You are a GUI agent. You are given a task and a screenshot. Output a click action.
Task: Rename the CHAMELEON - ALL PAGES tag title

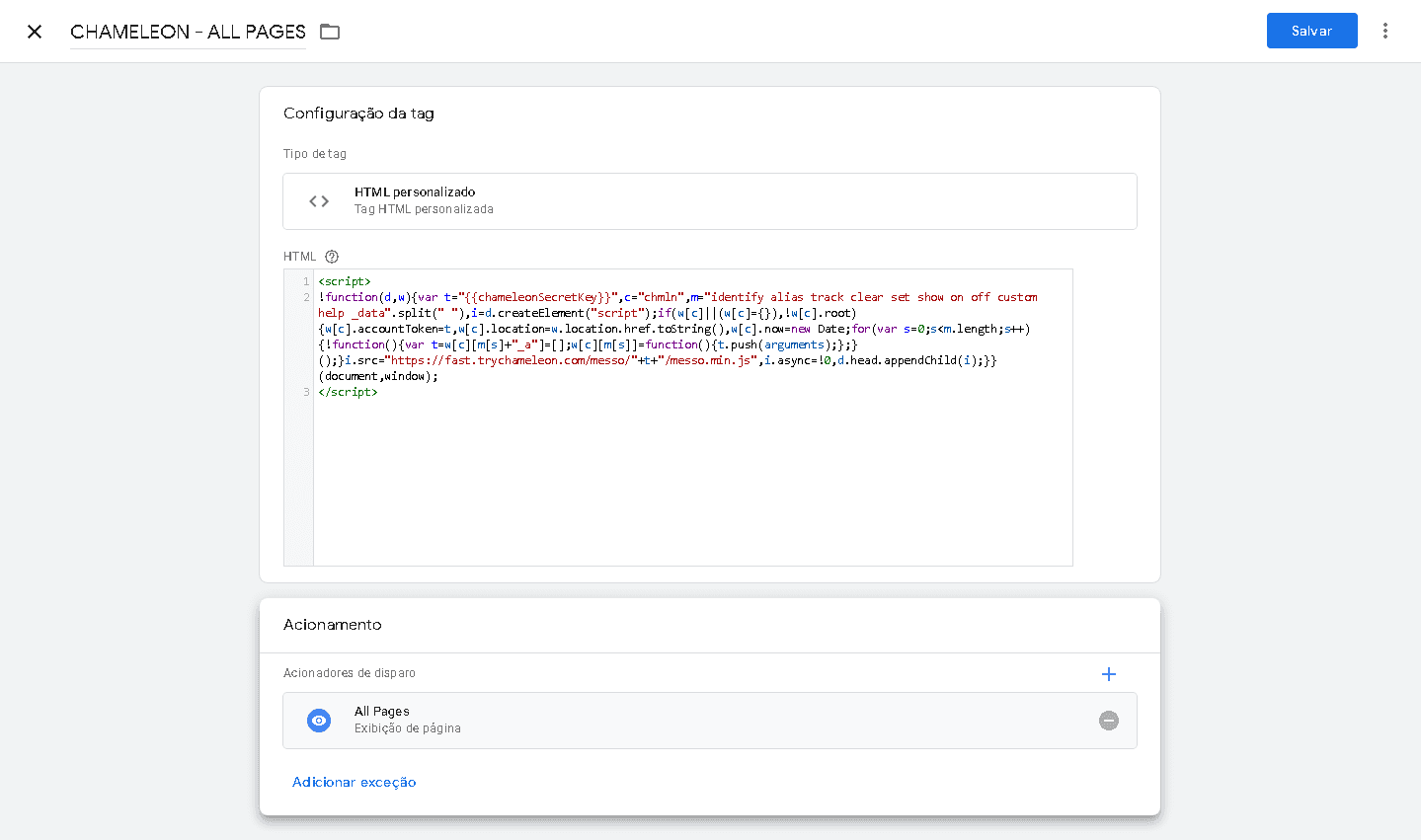pyautogui.click(x=188, y=32)
